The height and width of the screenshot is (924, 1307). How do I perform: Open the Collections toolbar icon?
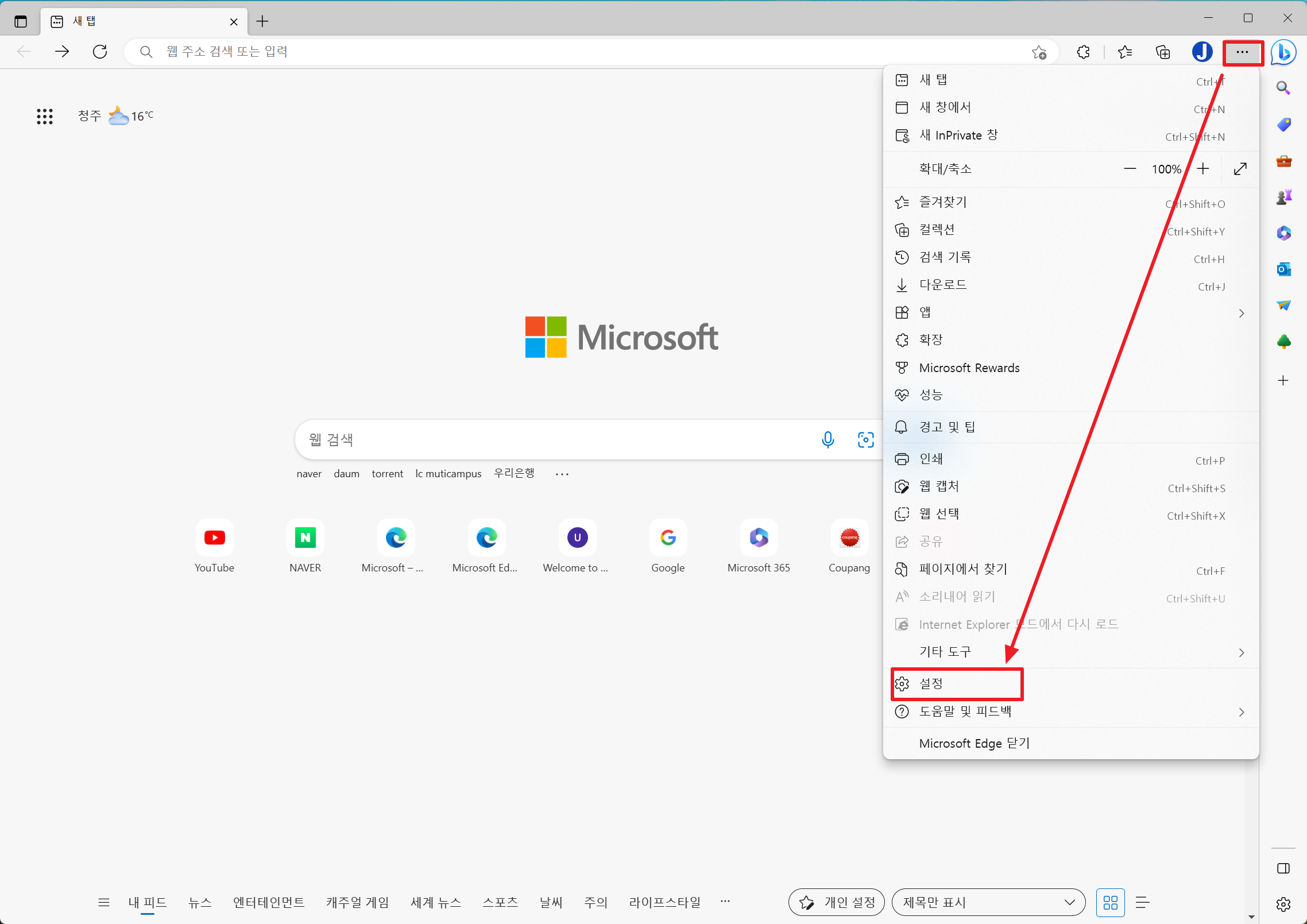[1163, 52]
